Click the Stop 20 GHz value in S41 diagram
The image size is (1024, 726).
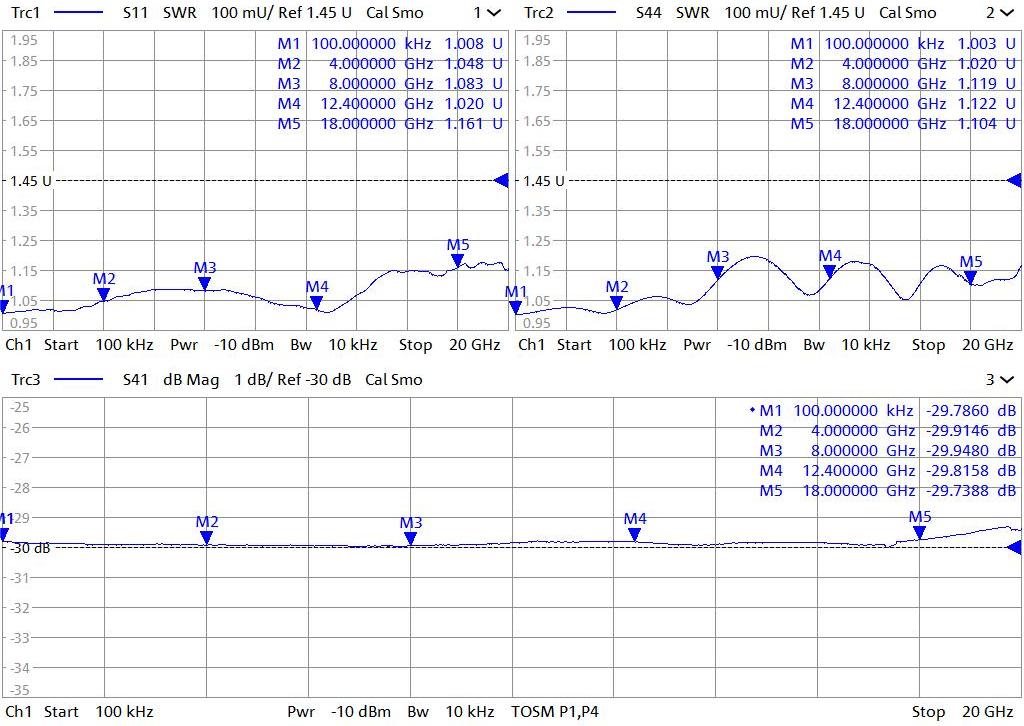pos(961,712)
